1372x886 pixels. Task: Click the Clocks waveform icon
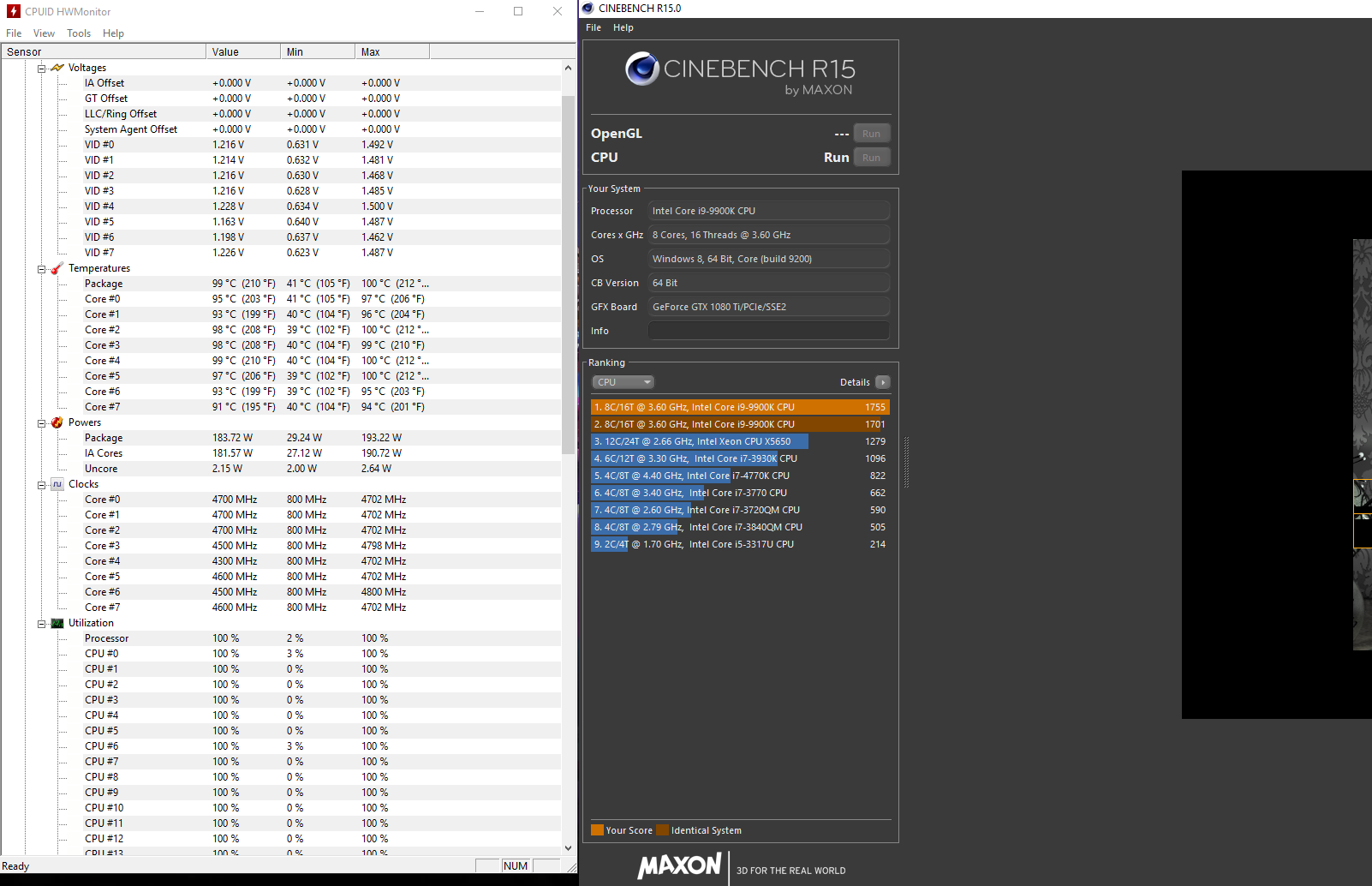57,483
